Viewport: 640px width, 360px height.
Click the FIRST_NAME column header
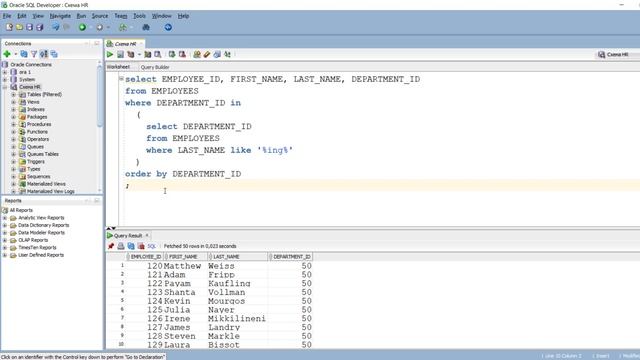pos(186,257)
